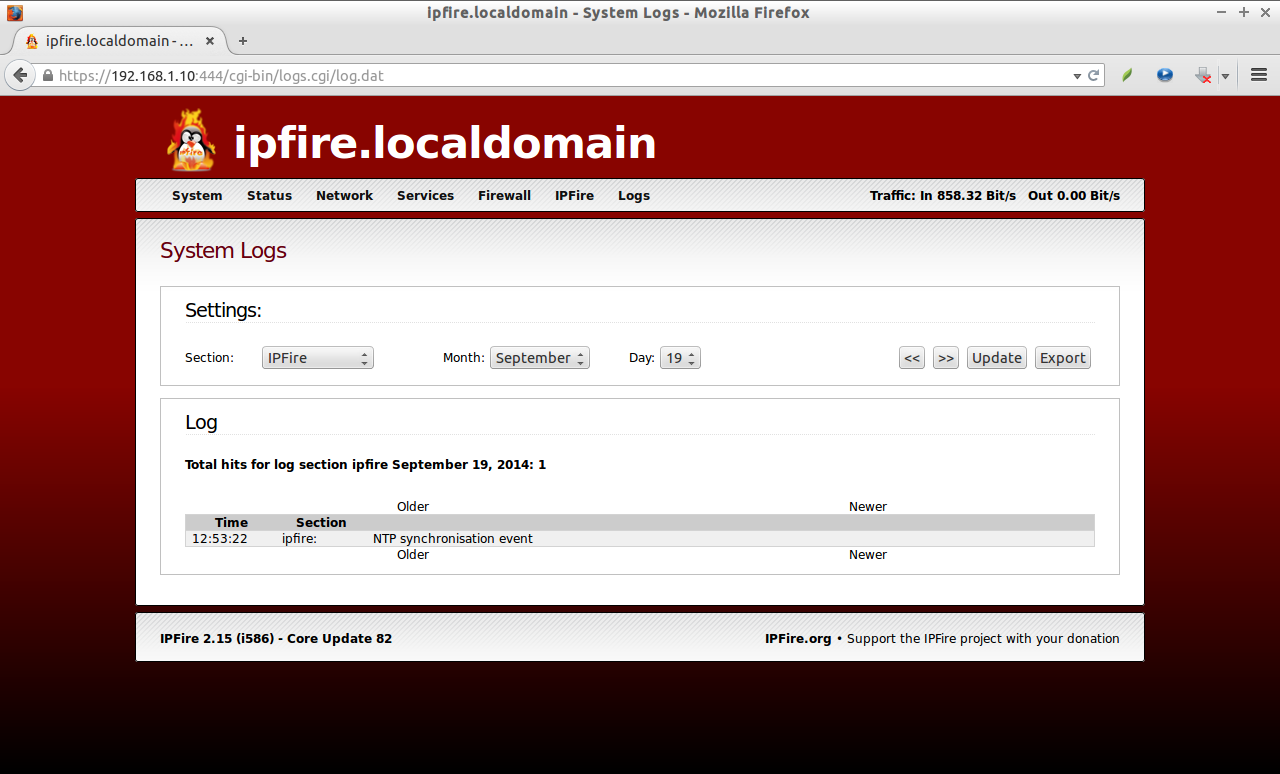Click the >> next day button

pyautogui.click(x=946, y=358)
